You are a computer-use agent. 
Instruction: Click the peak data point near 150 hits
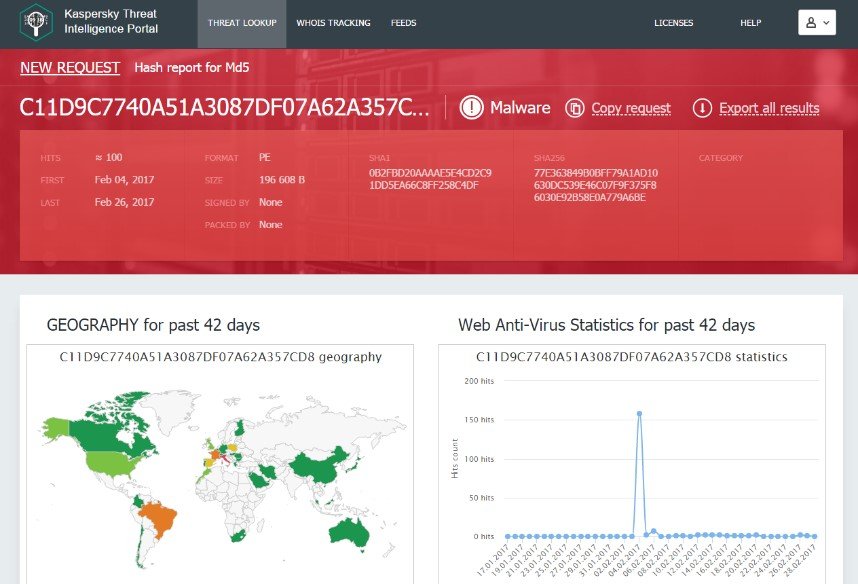[x=639, y=414]
